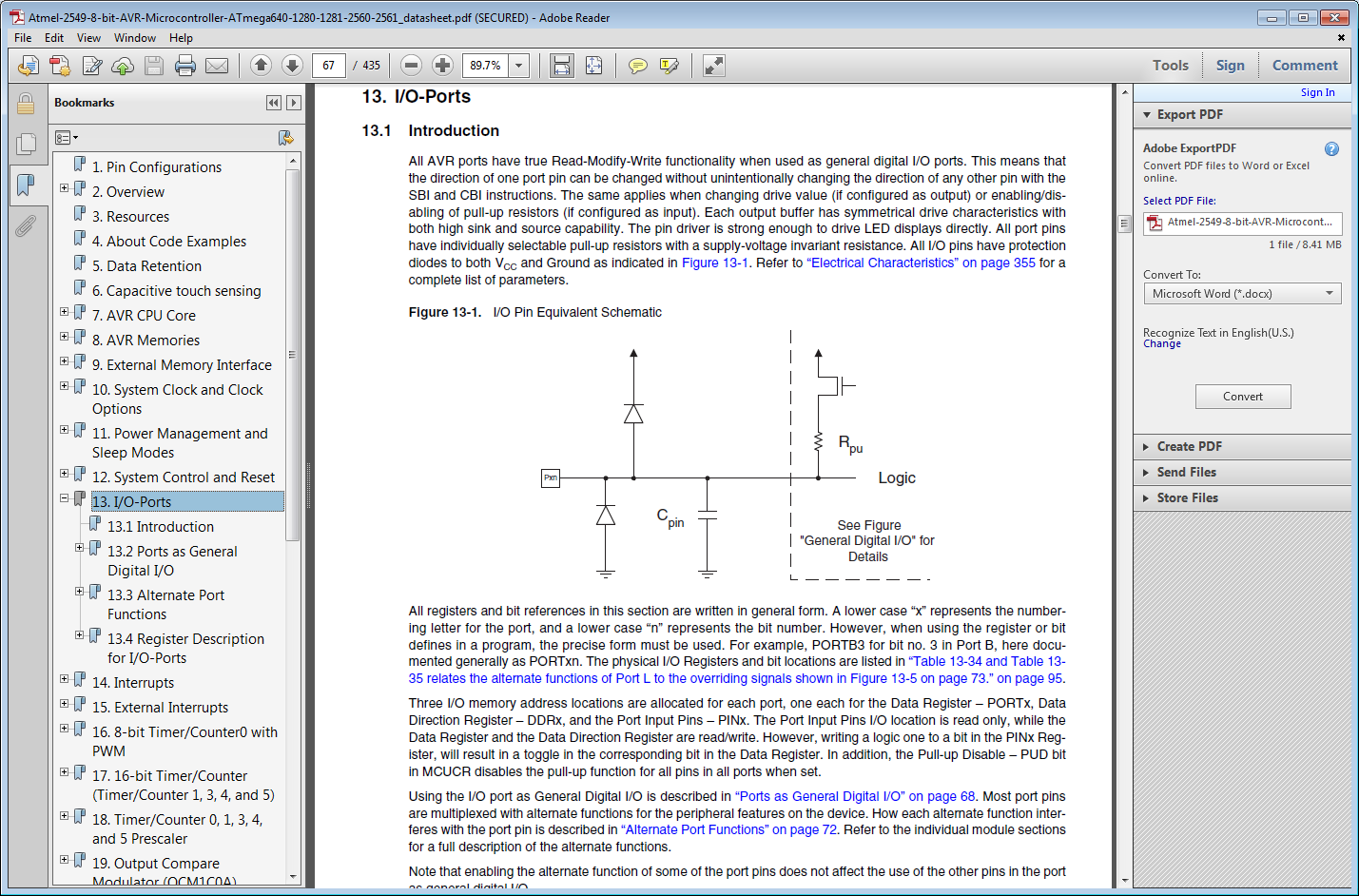Go to next page arrow
Image resolution: width=1359 pixels, height=896 pixels.
click(293, 65)
